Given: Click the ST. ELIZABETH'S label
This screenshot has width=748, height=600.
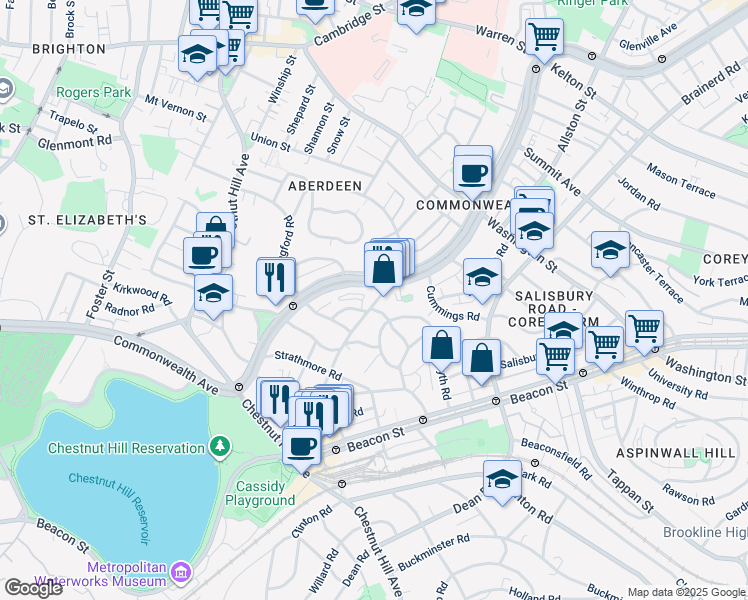Looking at the screenshot, I should (87, 220).
